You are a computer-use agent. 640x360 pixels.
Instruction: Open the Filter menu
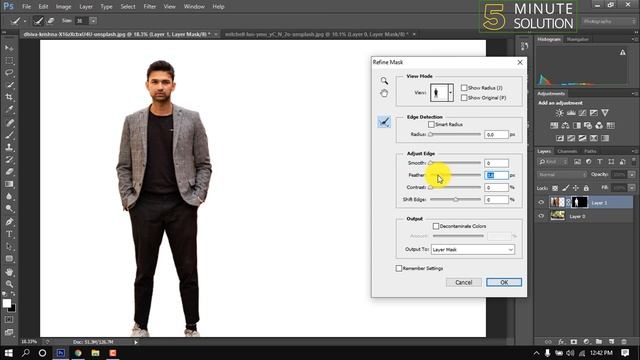coord(149,7)
